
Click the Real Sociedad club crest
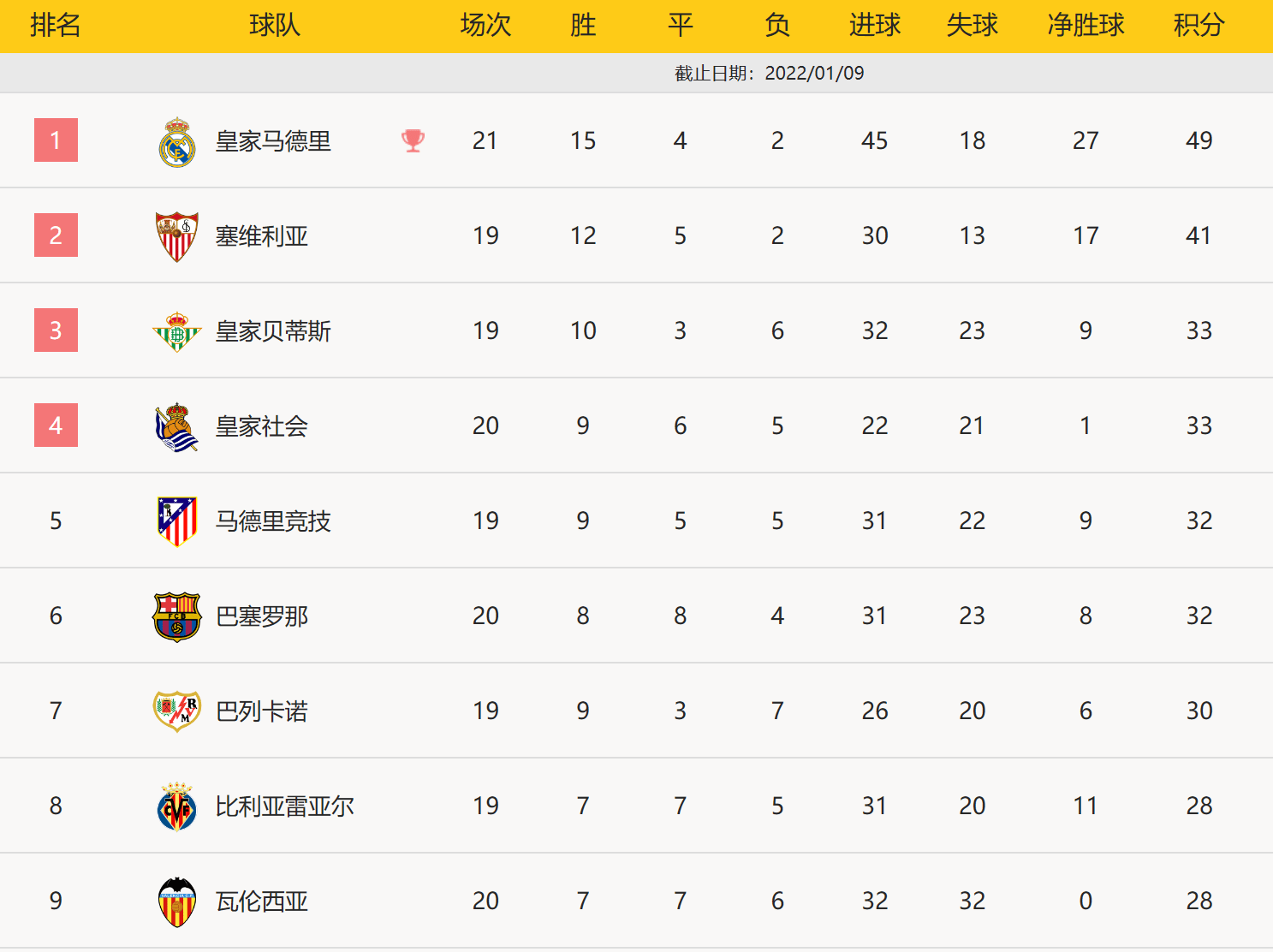pyautogui.click(x=177, y=426)
